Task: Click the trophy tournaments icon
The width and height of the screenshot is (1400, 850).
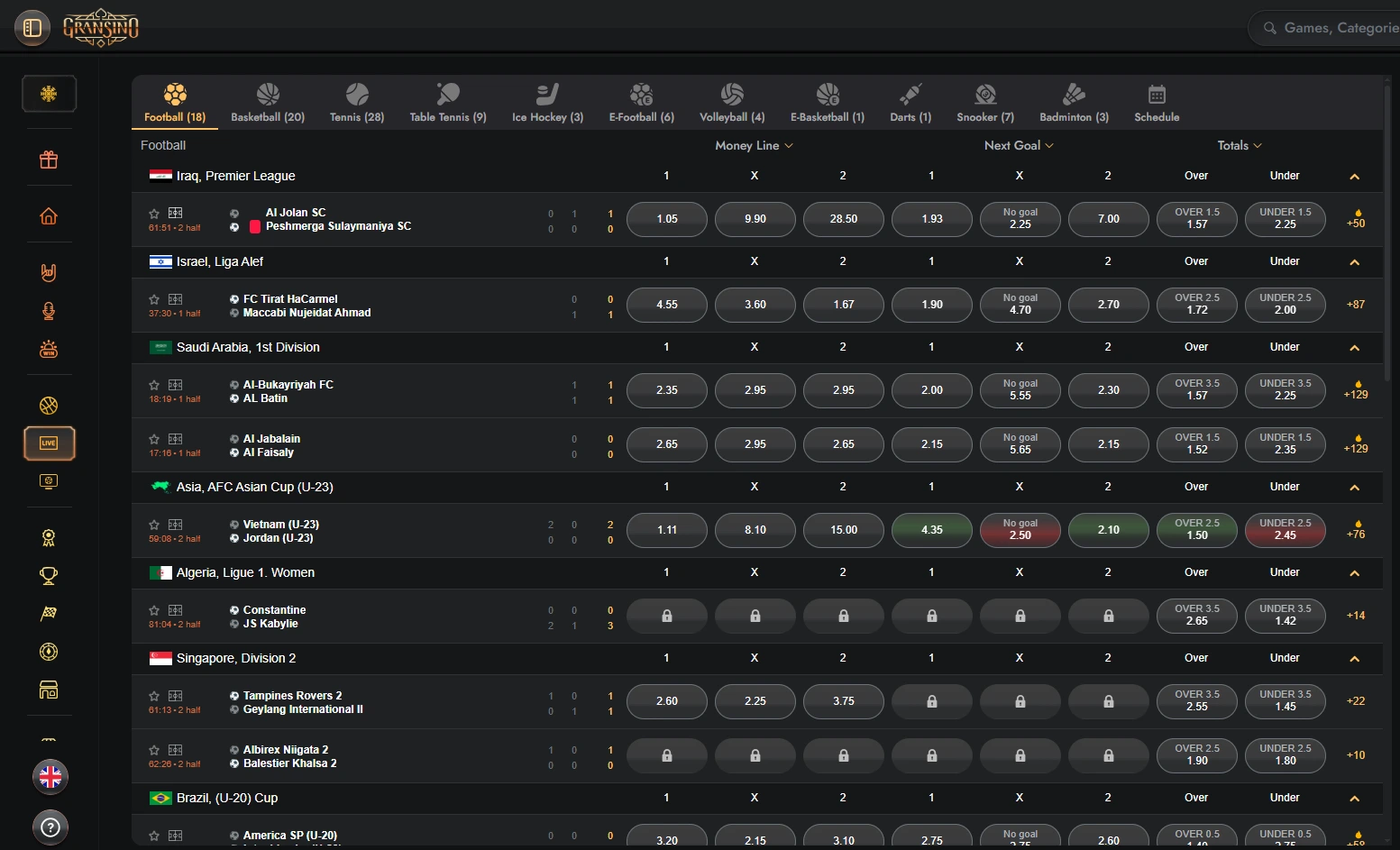Action: [49, 575]
